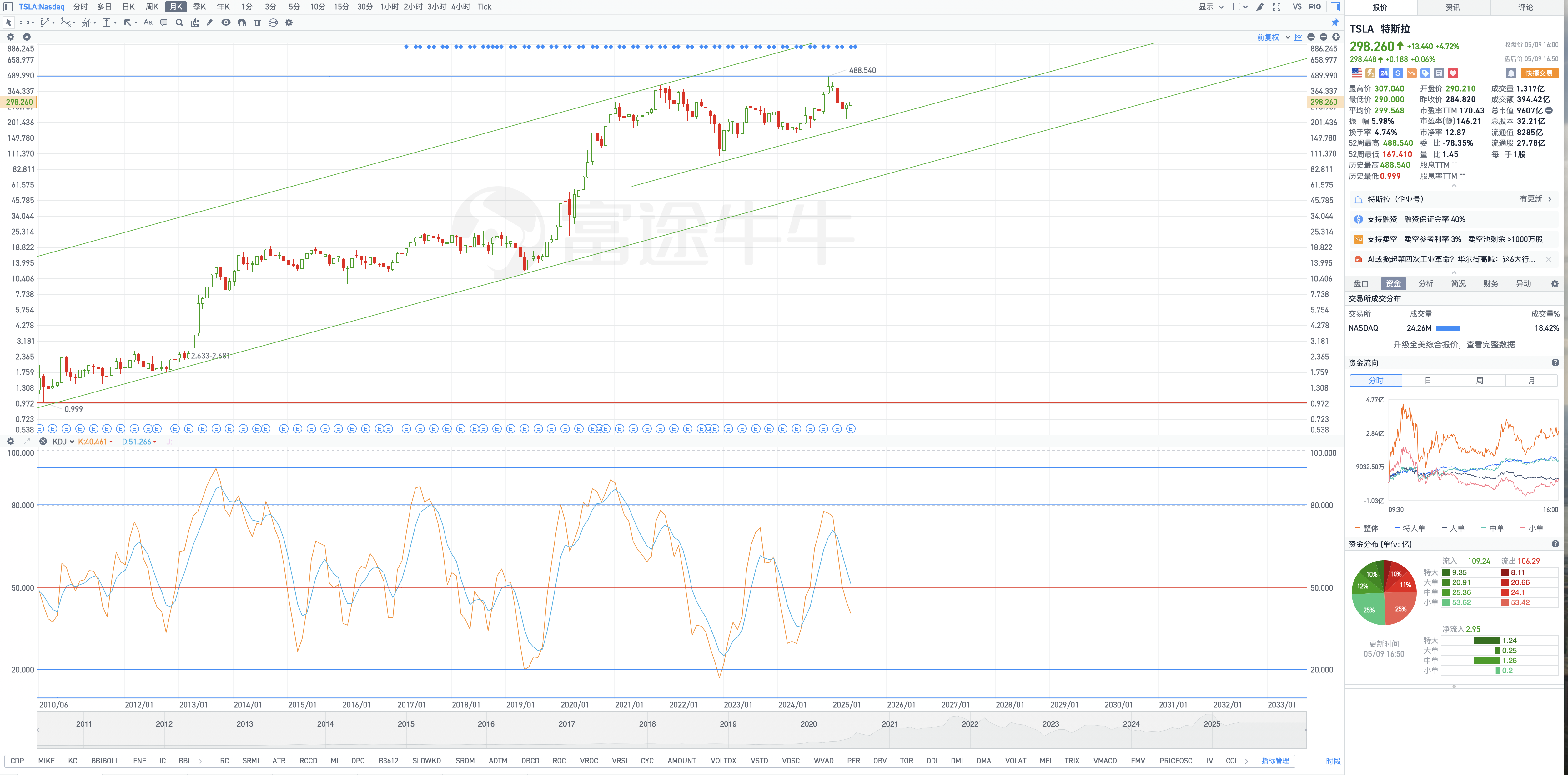Click the chart zoom-in plus button
The height and width of the screenshot is (775, 1568).
pos(1335,37)
